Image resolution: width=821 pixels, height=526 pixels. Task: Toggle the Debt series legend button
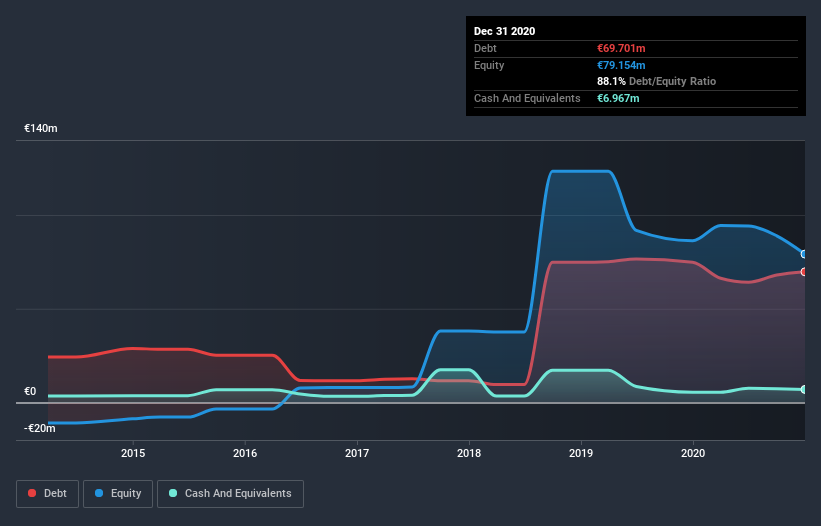point(48,494)
